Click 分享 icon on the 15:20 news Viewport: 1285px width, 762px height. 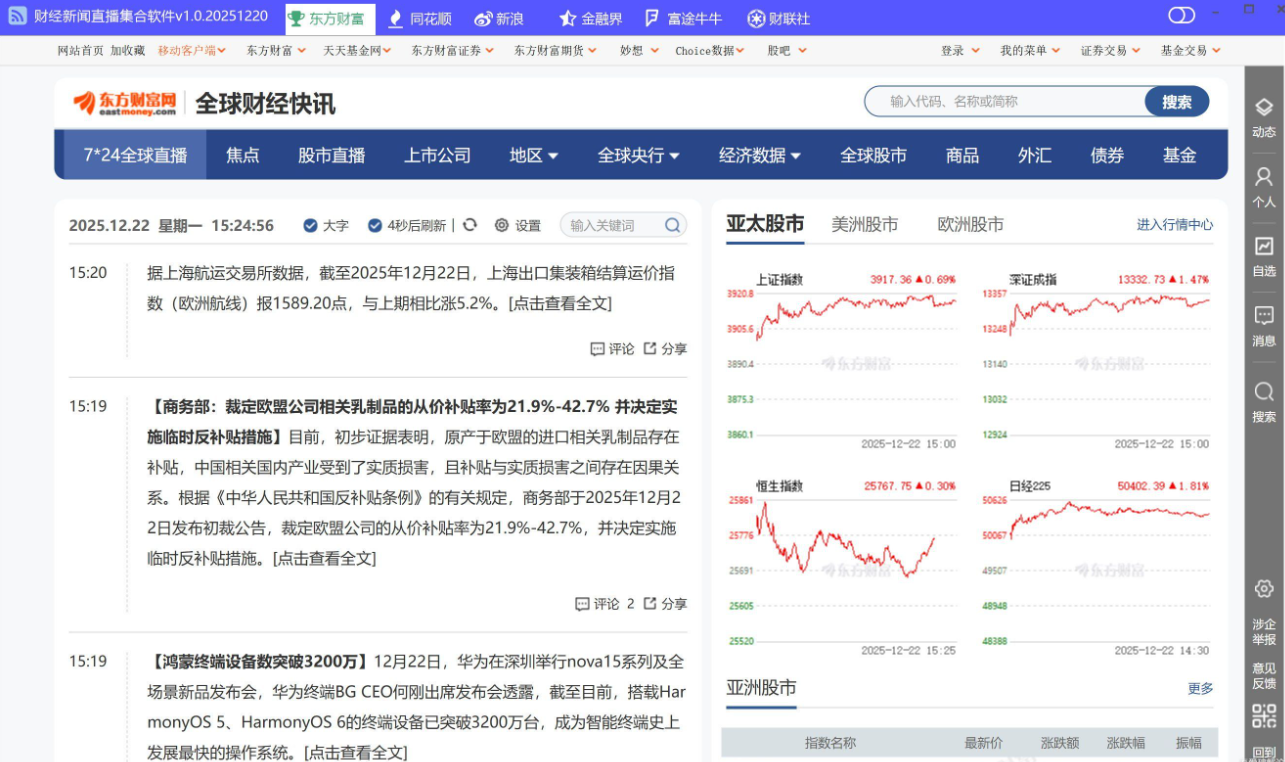point(650,348)
